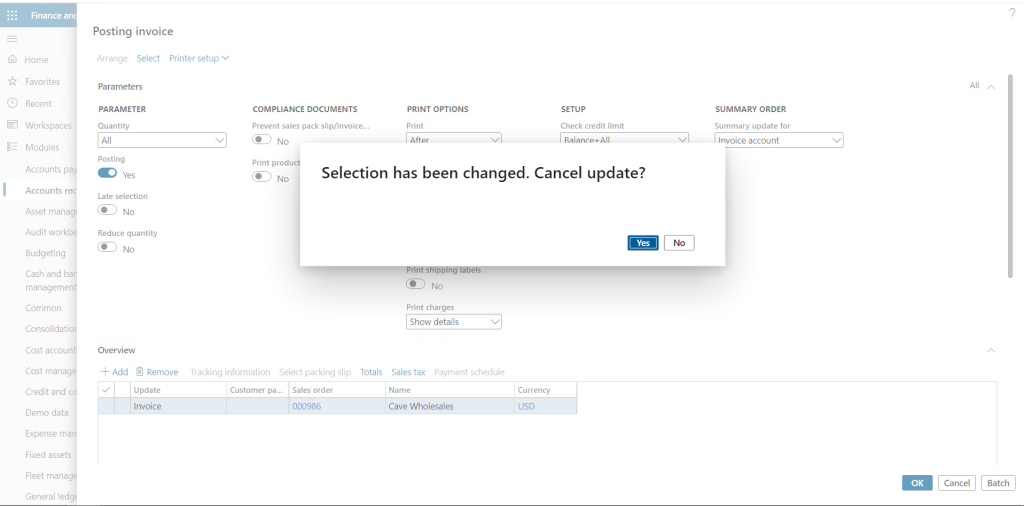Open Budgeting module in sidebar
The image size is (1024, 506).
coord(45,253)
